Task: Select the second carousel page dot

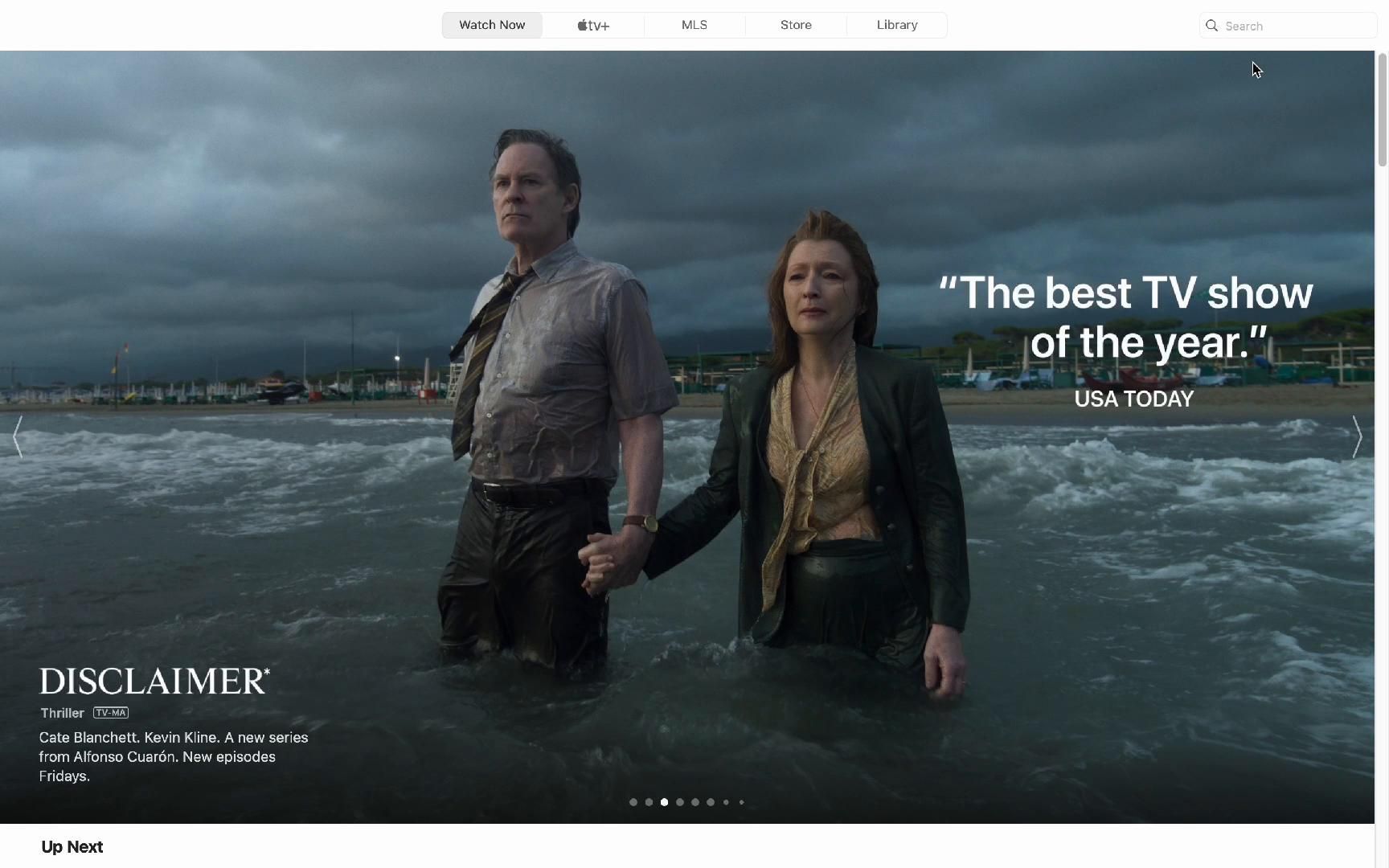Action: (649, 802)
